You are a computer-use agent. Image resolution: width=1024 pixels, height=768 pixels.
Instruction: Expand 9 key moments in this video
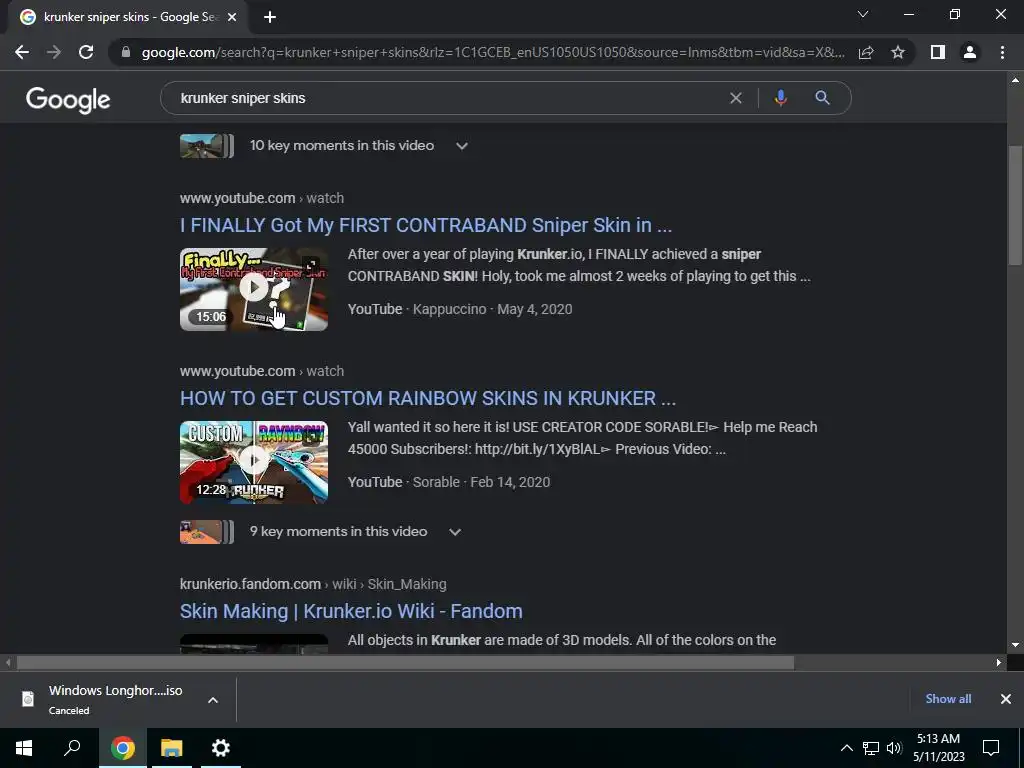tap(455, 532)
